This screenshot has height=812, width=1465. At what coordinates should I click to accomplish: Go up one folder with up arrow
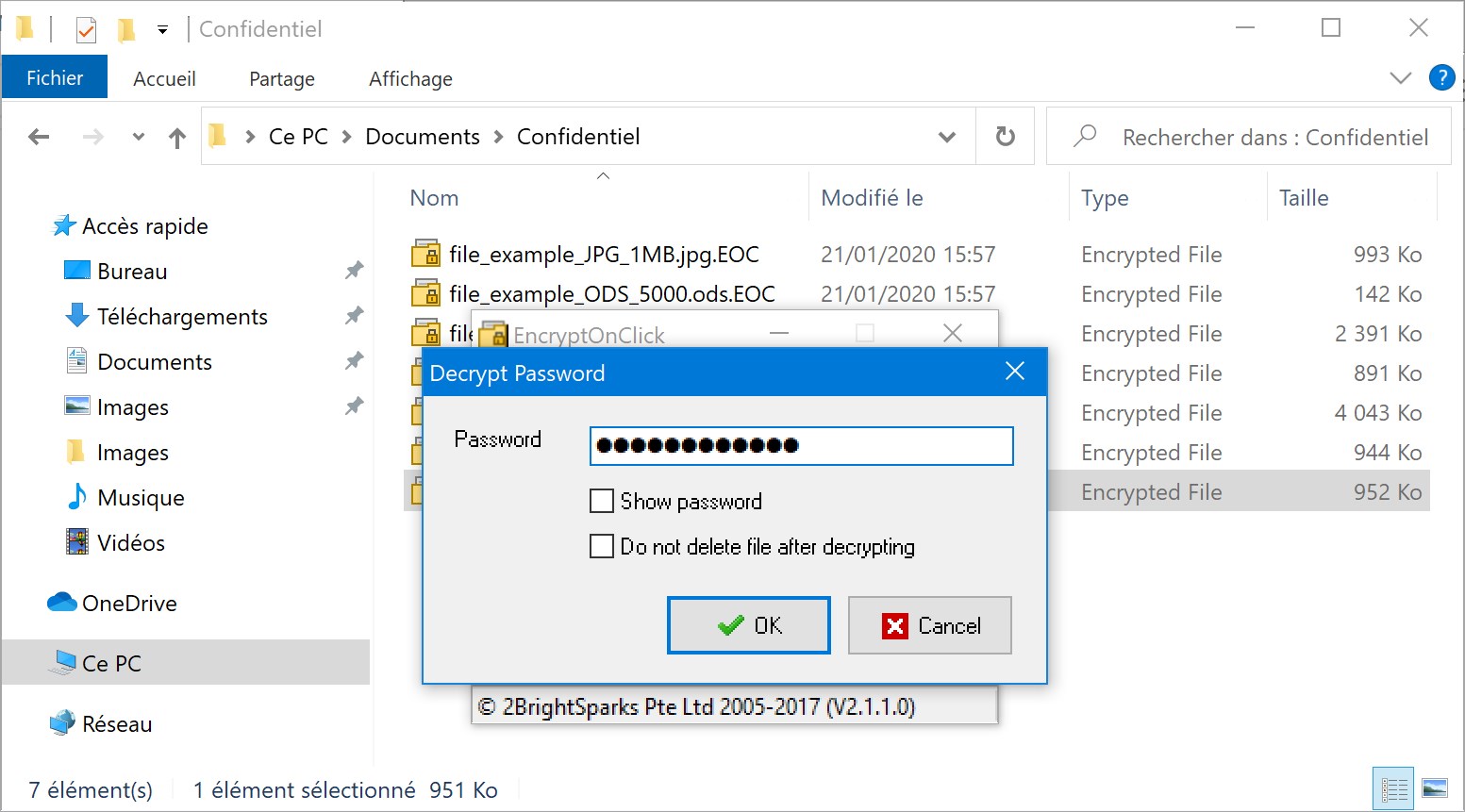point(176,138)
